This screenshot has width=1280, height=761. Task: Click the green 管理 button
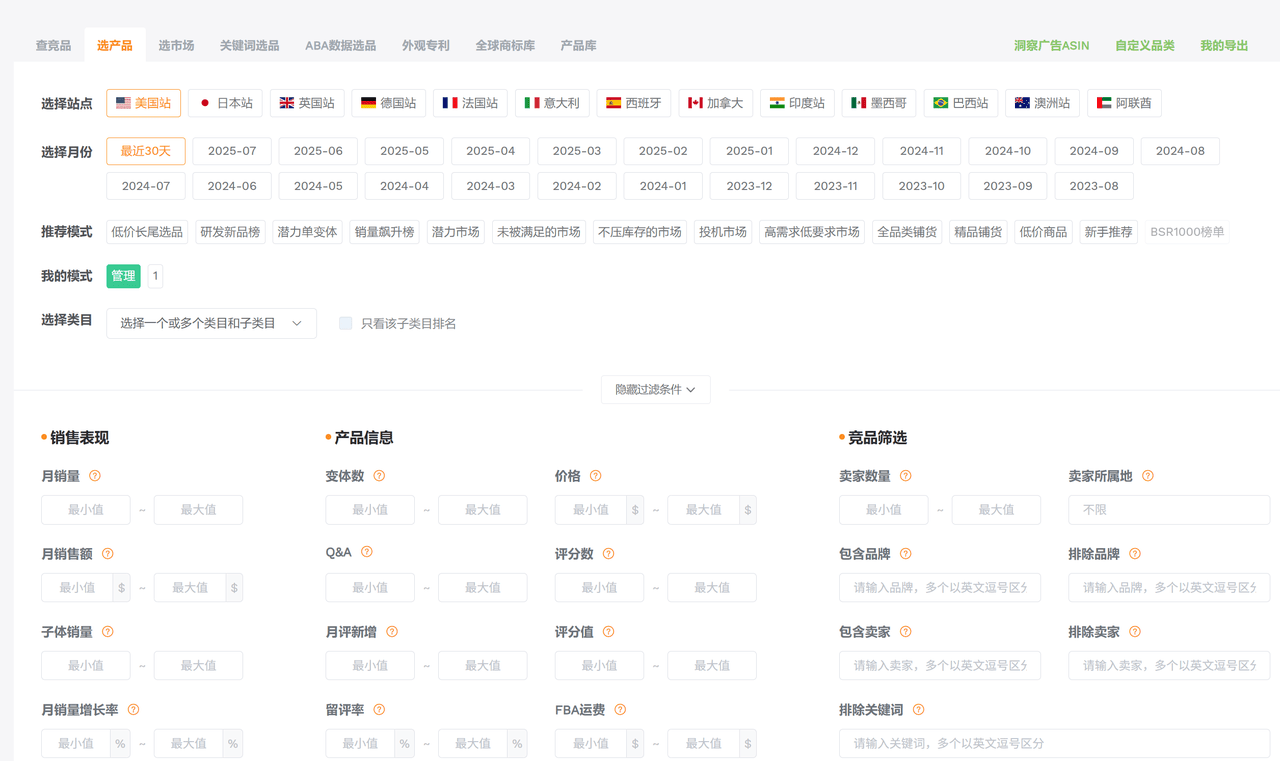123,275
